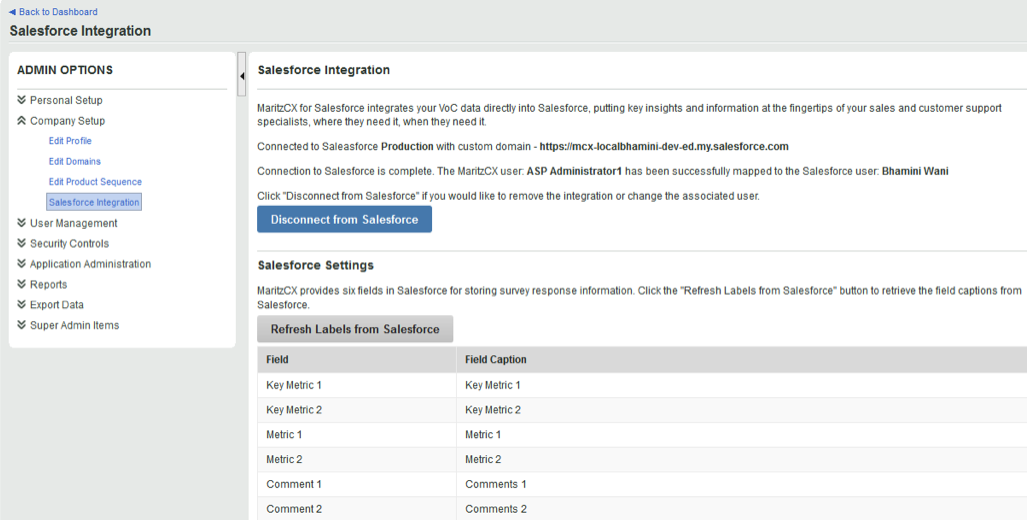Open the Edit Product Sequence link
This screenshot has width=1027, height=520.
click(x=95, y=181)
